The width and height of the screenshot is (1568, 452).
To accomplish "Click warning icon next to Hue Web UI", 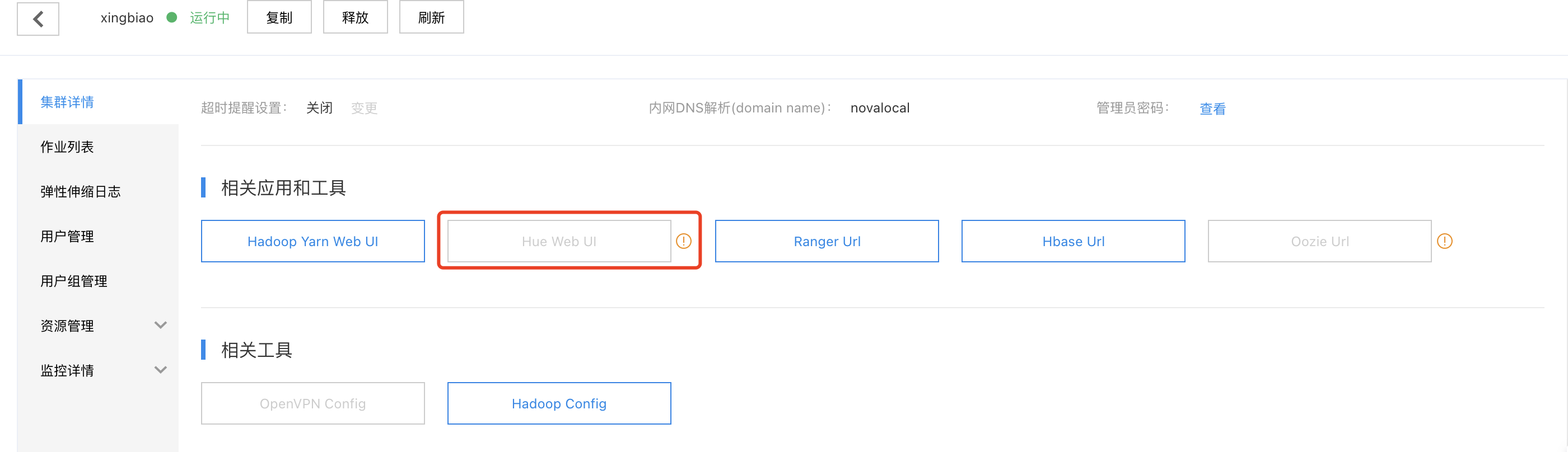I will (x=684, y=242).
